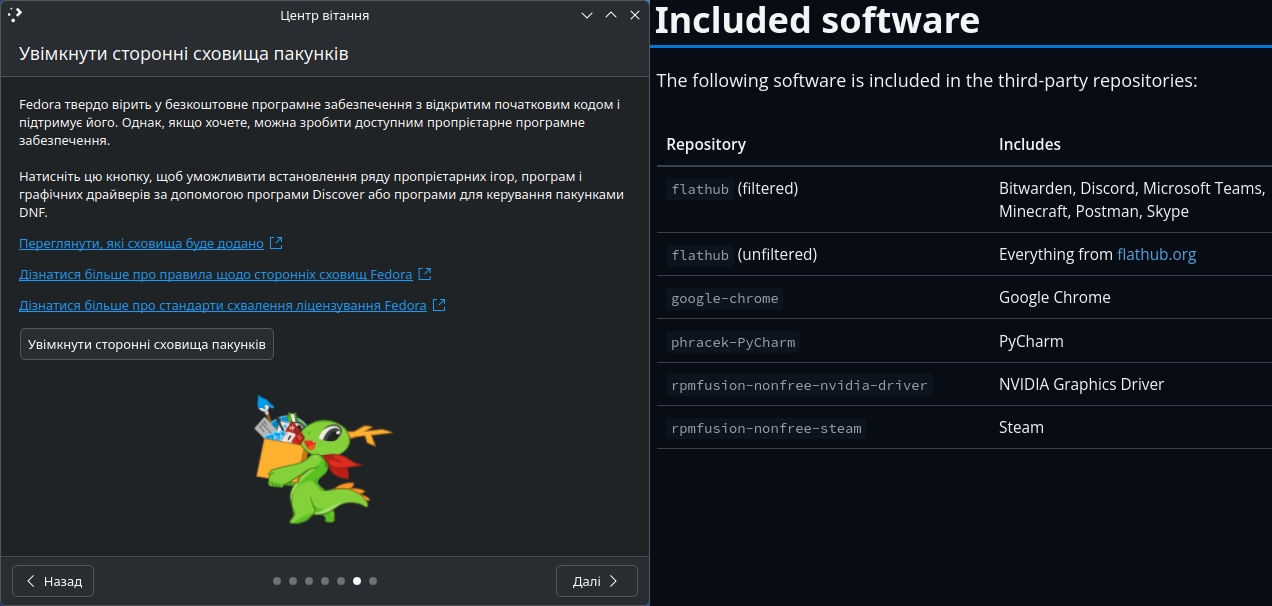Click external icon after 'правила щодо сторонніх сховищ Fedora'

pos(424,274)
